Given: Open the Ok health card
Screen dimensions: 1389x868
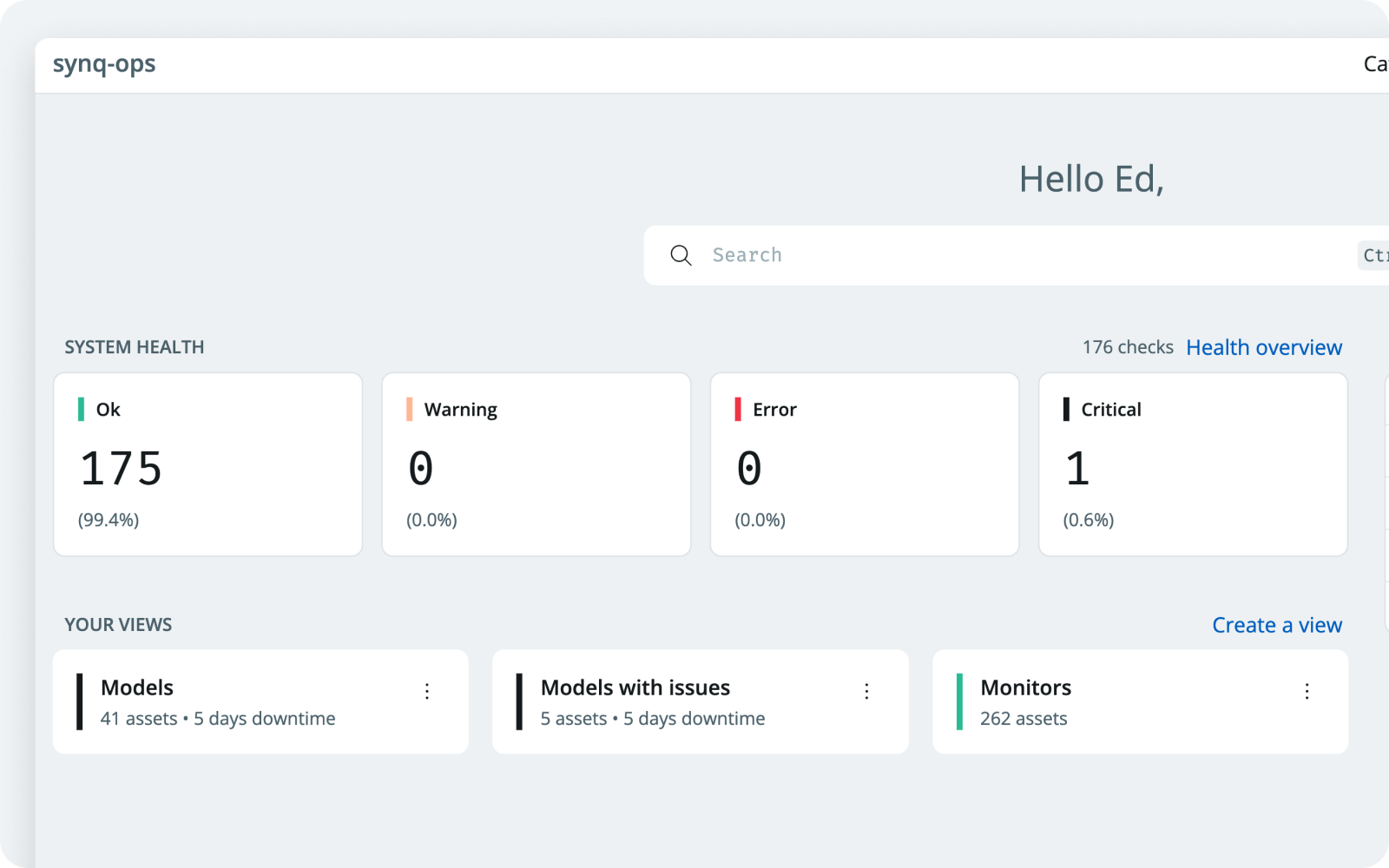Looking at the screenshot, I should [x=207, y=464].
